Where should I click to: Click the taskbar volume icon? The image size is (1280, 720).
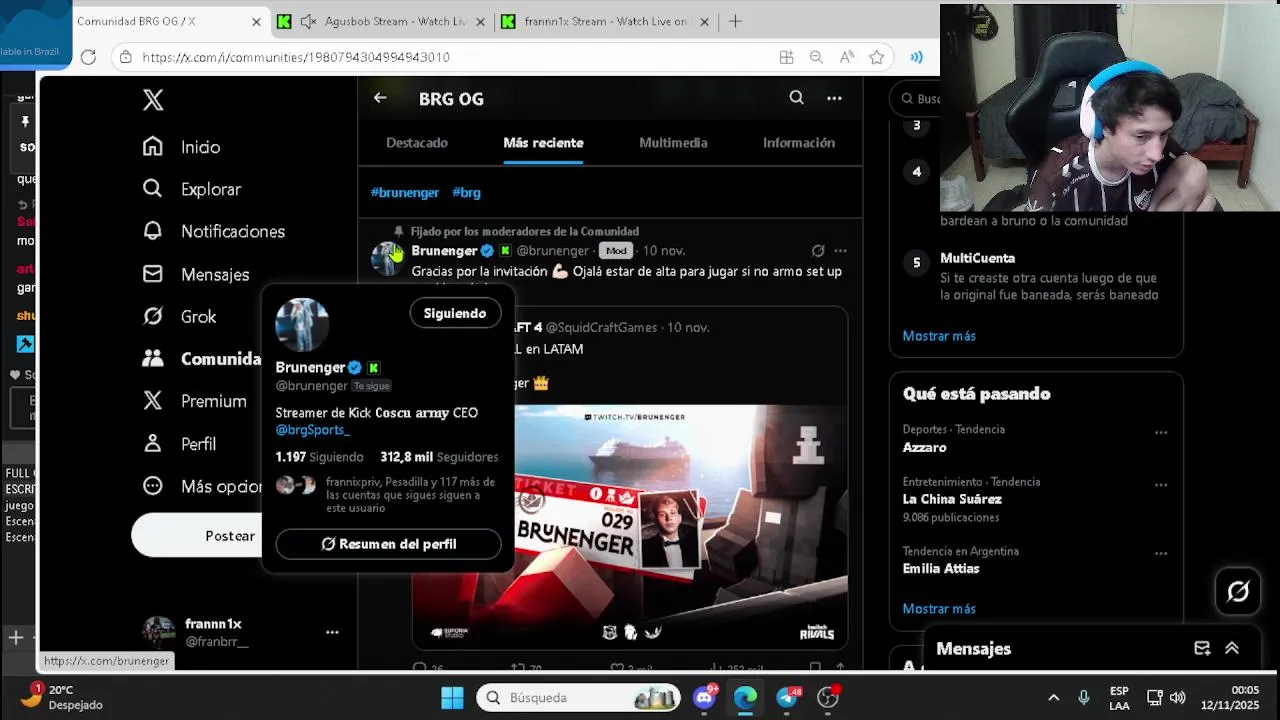click(x=1178, y=698)
